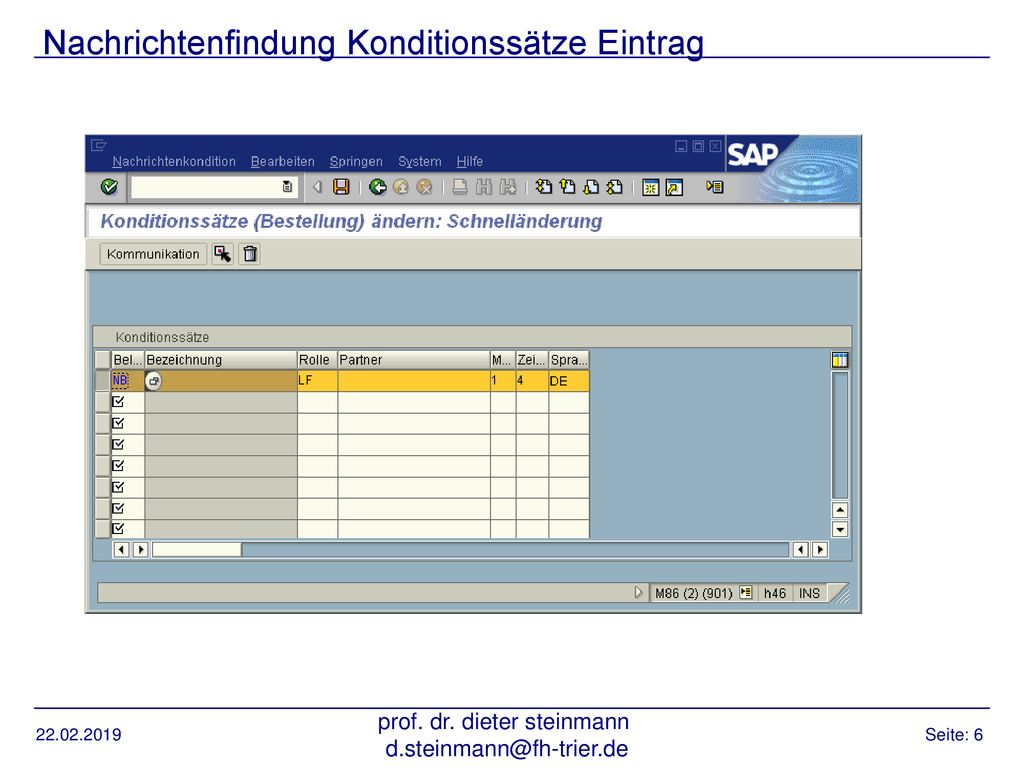The height and width of the screenshot is (768, 1024).
Task: Select the Partner column header
Action: pos(414,360)
